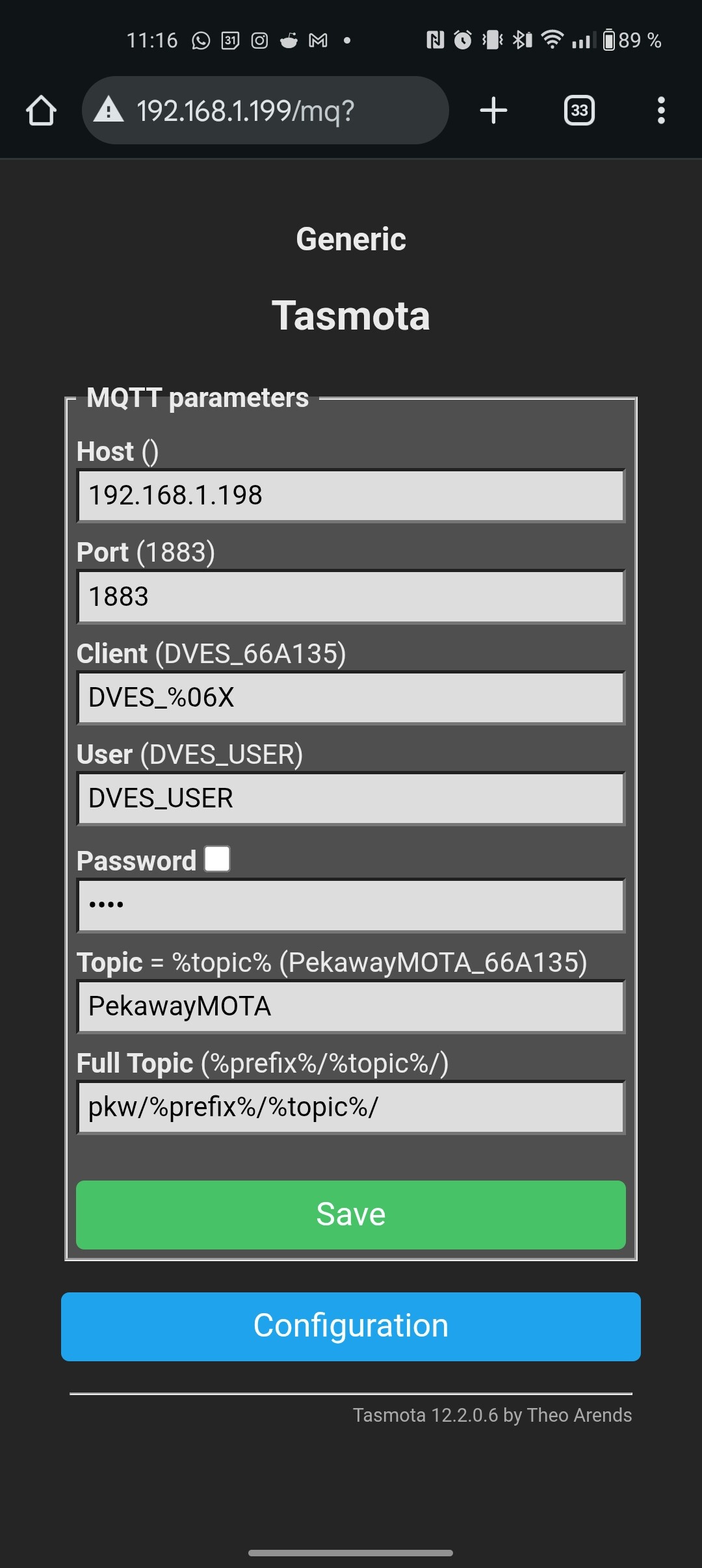Focus the Password input field
The image size is (702, 1568).
pos(351,906)
